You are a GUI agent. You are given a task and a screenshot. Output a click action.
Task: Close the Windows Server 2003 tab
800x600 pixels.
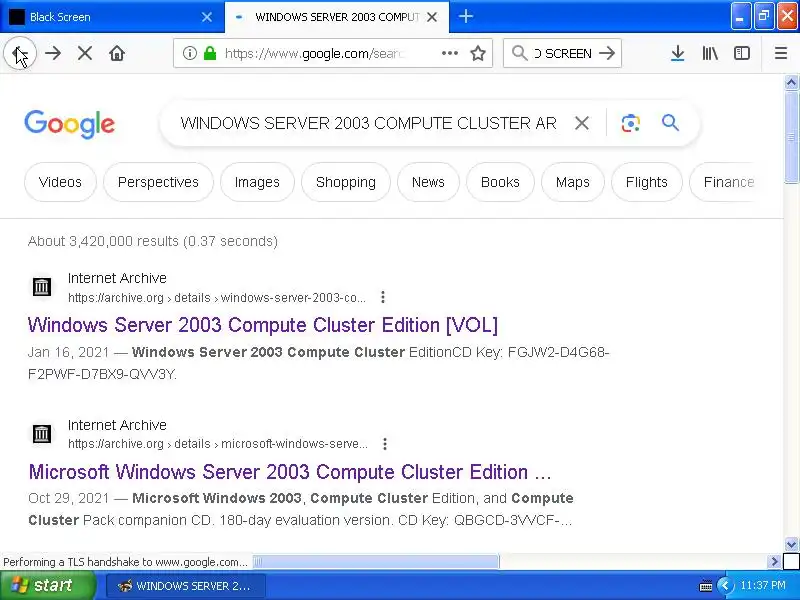432,17
